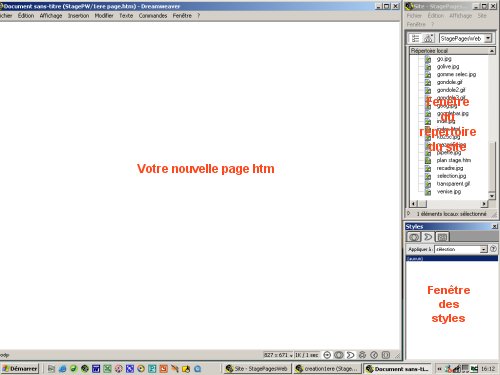The image size is (500, 375).
Task: Click the 1K / 1 sec download indicator
Action: coord(306,355)
